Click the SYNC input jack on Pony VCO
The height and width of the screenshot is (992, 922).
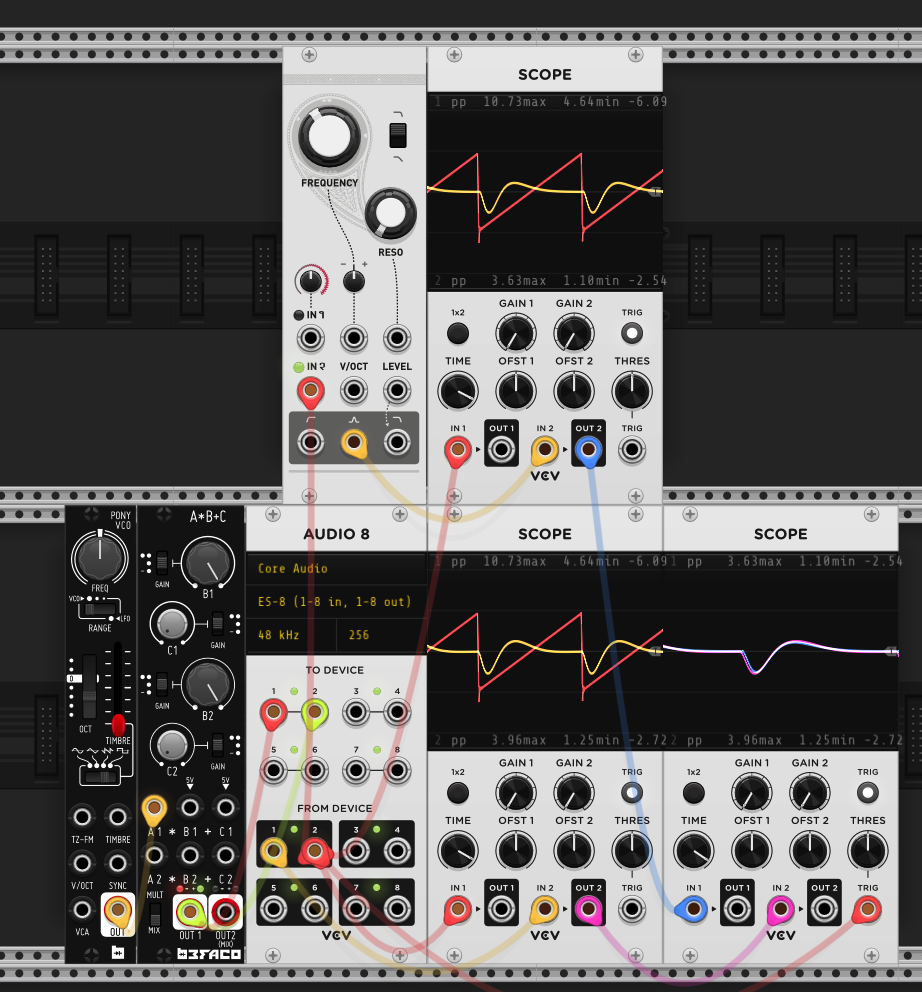tap(117, 862)
